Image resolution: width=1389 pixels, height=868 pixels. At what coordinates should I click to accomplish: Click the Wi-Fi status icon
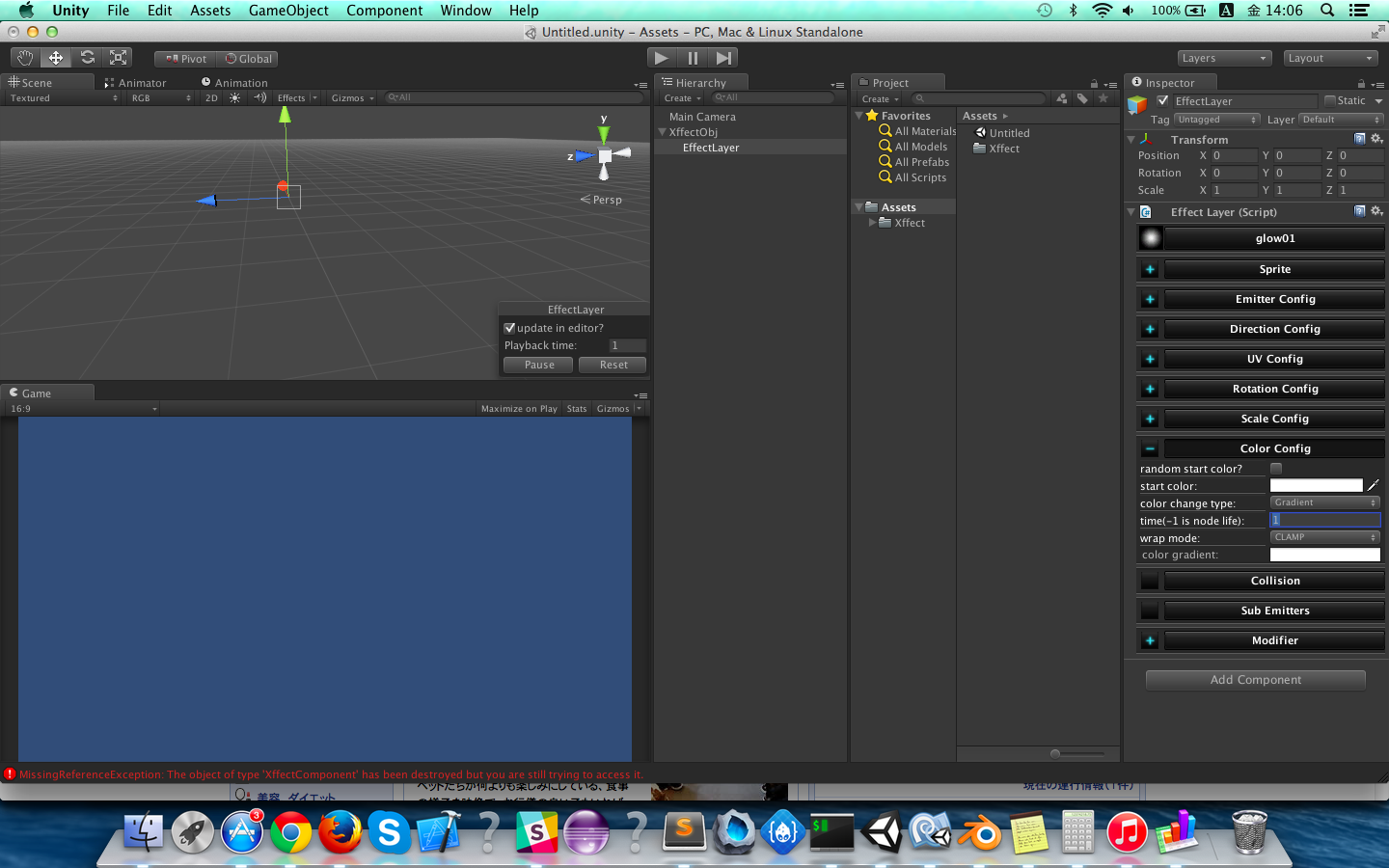[1102, 11]
